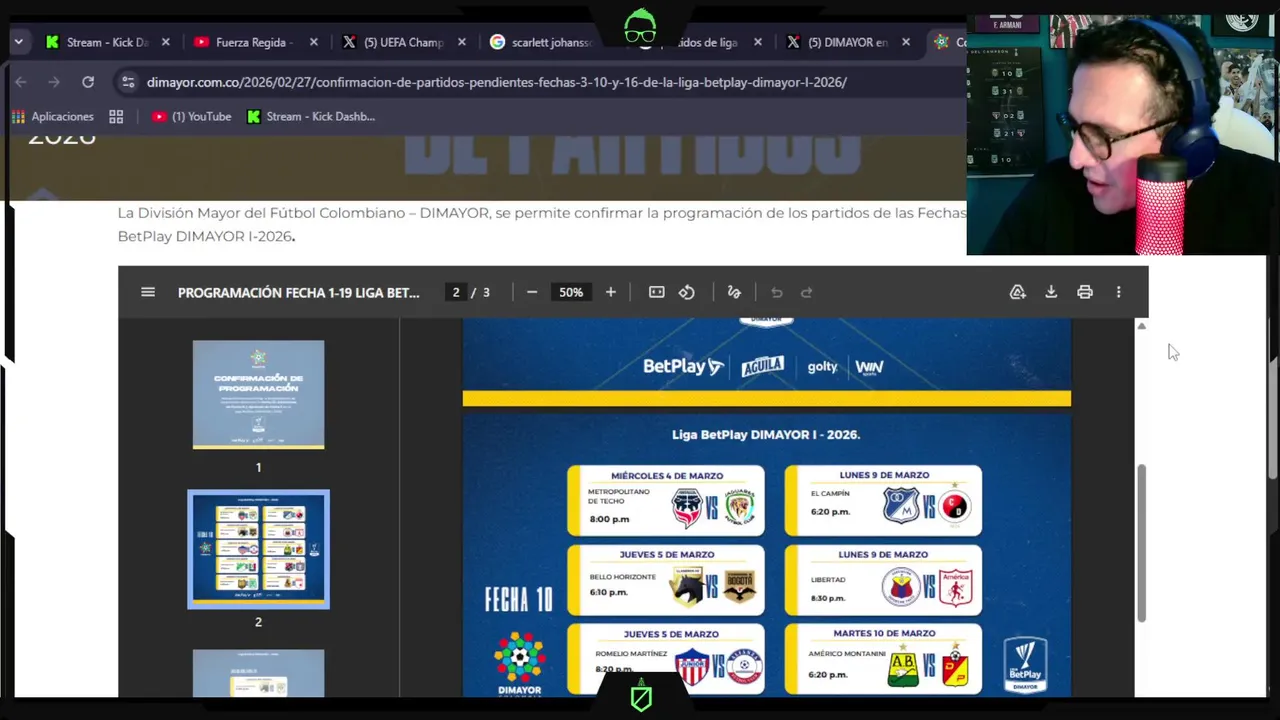
Task: Click the Miércoles 4 de Marzo match card
Action: (x=666, y=500)
